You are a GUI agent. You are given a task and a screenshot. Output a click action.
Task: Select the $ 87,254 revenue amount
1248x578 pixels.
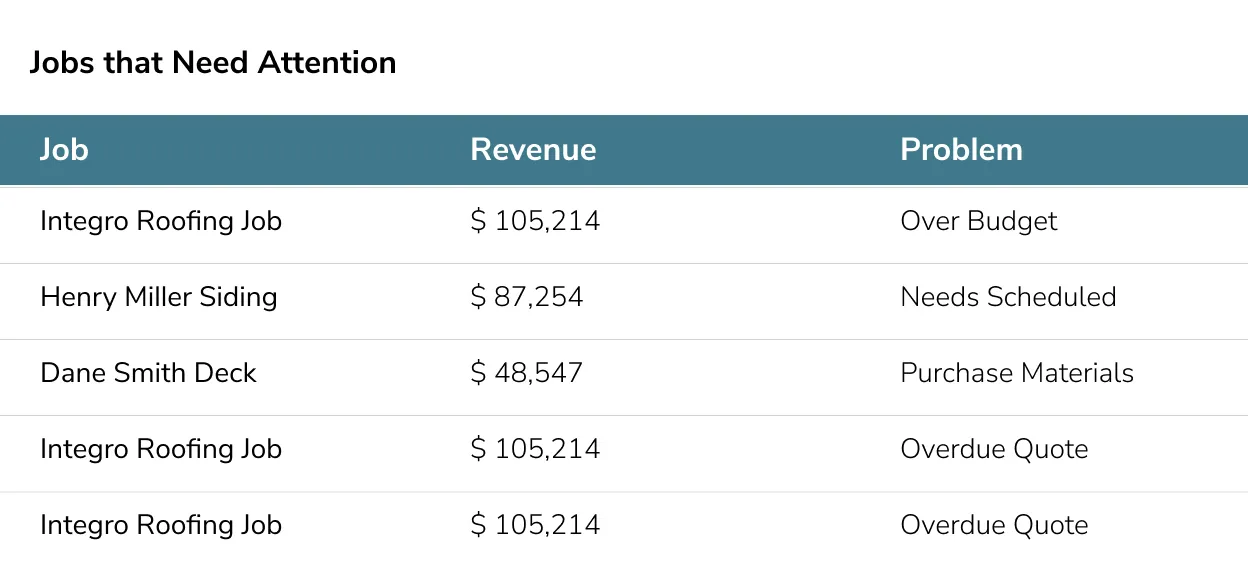pos(527,297)
